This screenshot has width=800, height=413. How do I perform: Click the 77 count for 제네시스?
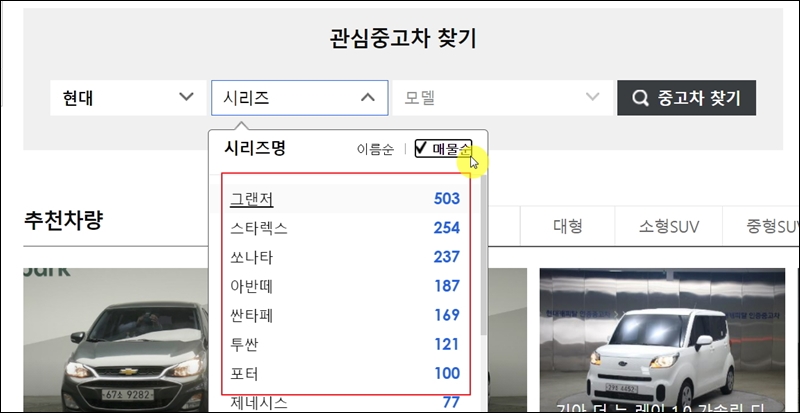(451, 402)
